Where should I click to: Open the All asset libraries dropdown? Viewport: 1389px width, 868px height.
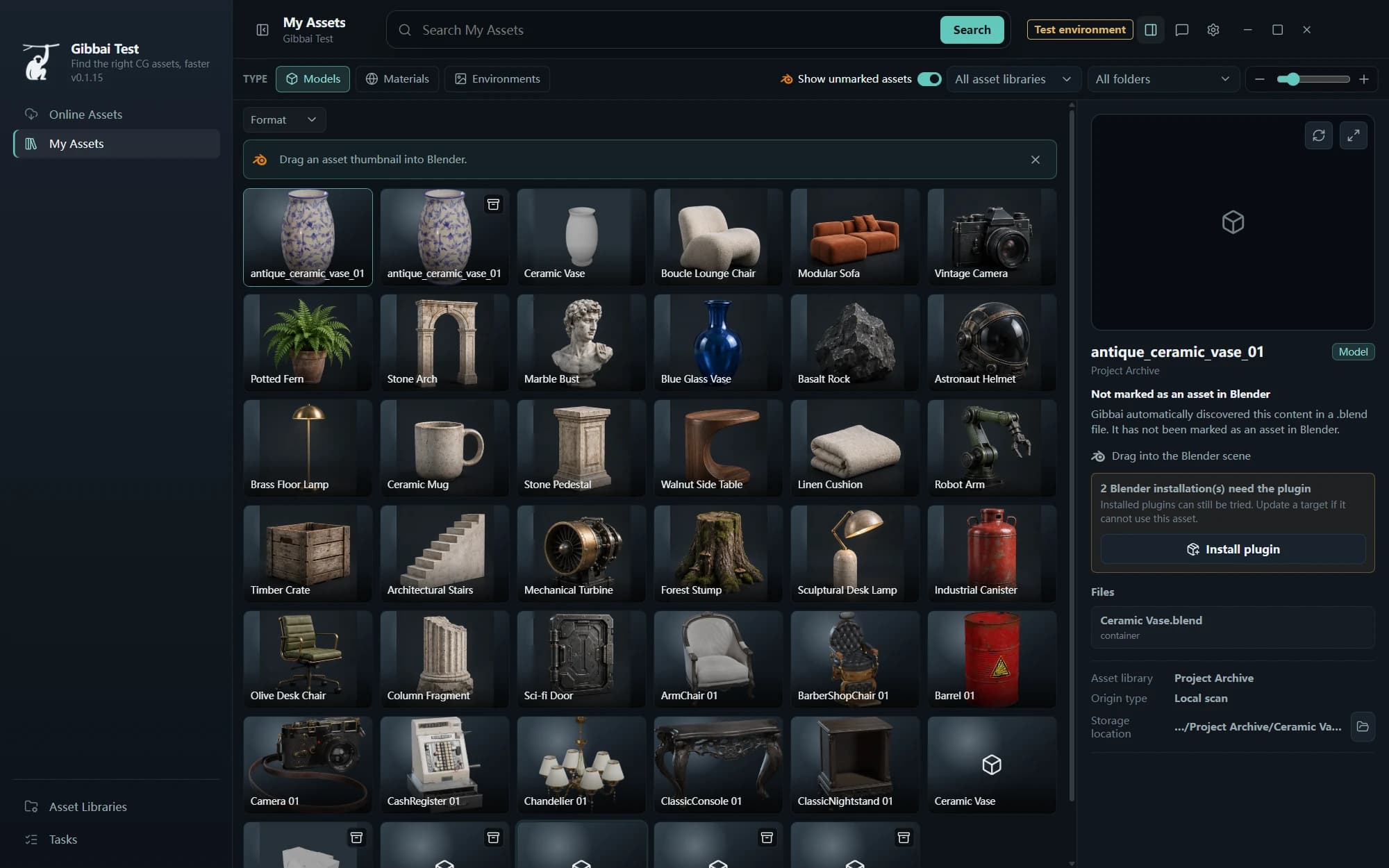click(x=1013, y=79)
